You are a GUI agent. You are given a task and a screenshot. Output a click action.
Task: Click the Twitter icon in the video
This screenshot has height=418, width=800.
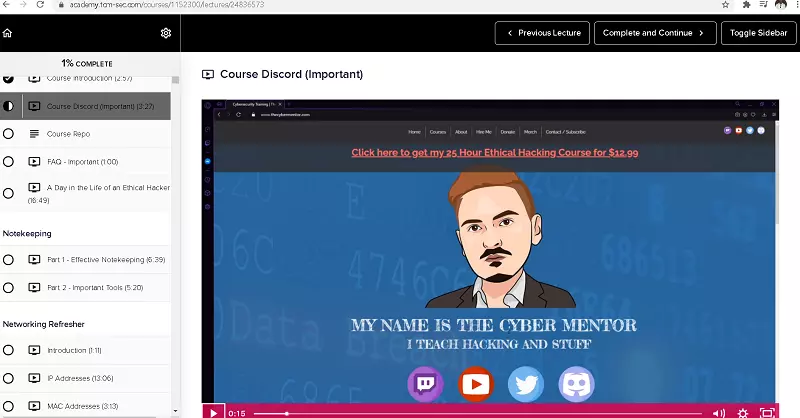coord(525,384)
